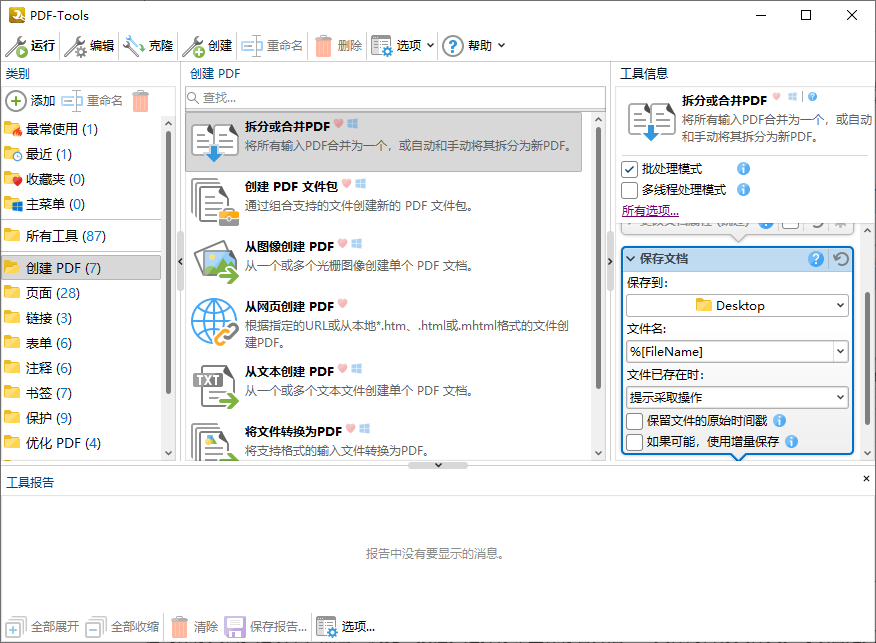The width and height of the screenshot is (876, 643).
Task: Click the 克隆 toolbar icon
Action: (131, 45)
